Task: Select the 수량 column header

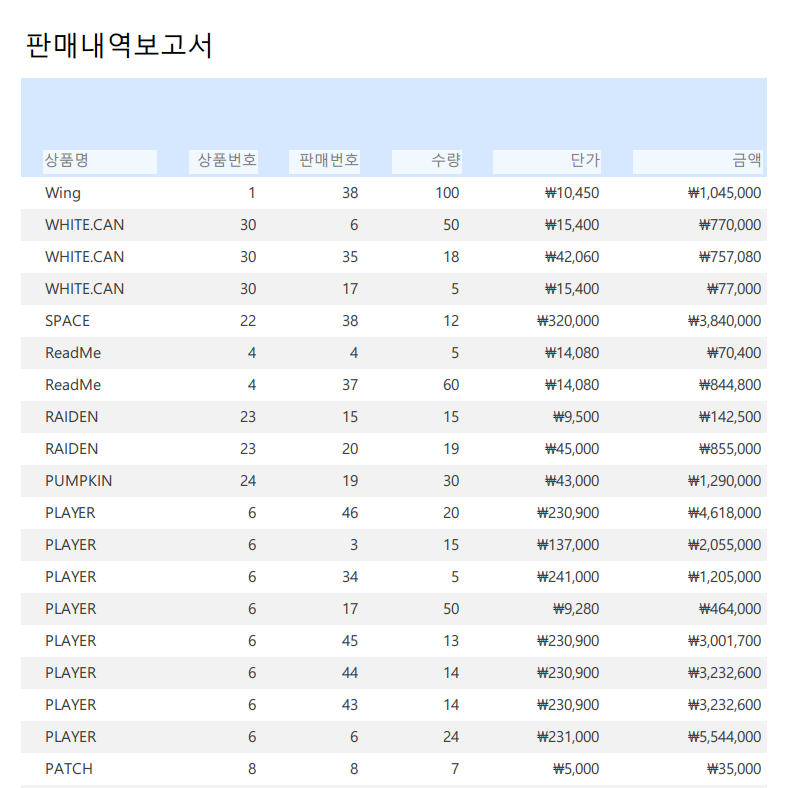Action: 427,161
